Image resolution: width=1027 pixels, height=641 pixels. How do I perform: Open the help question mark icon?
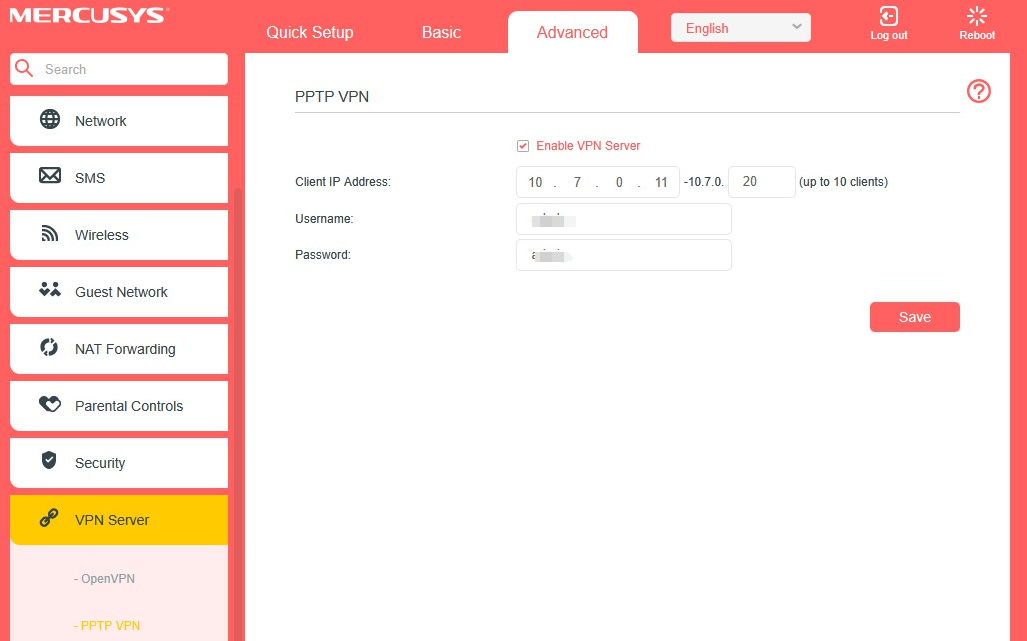[x=978, y=91]
